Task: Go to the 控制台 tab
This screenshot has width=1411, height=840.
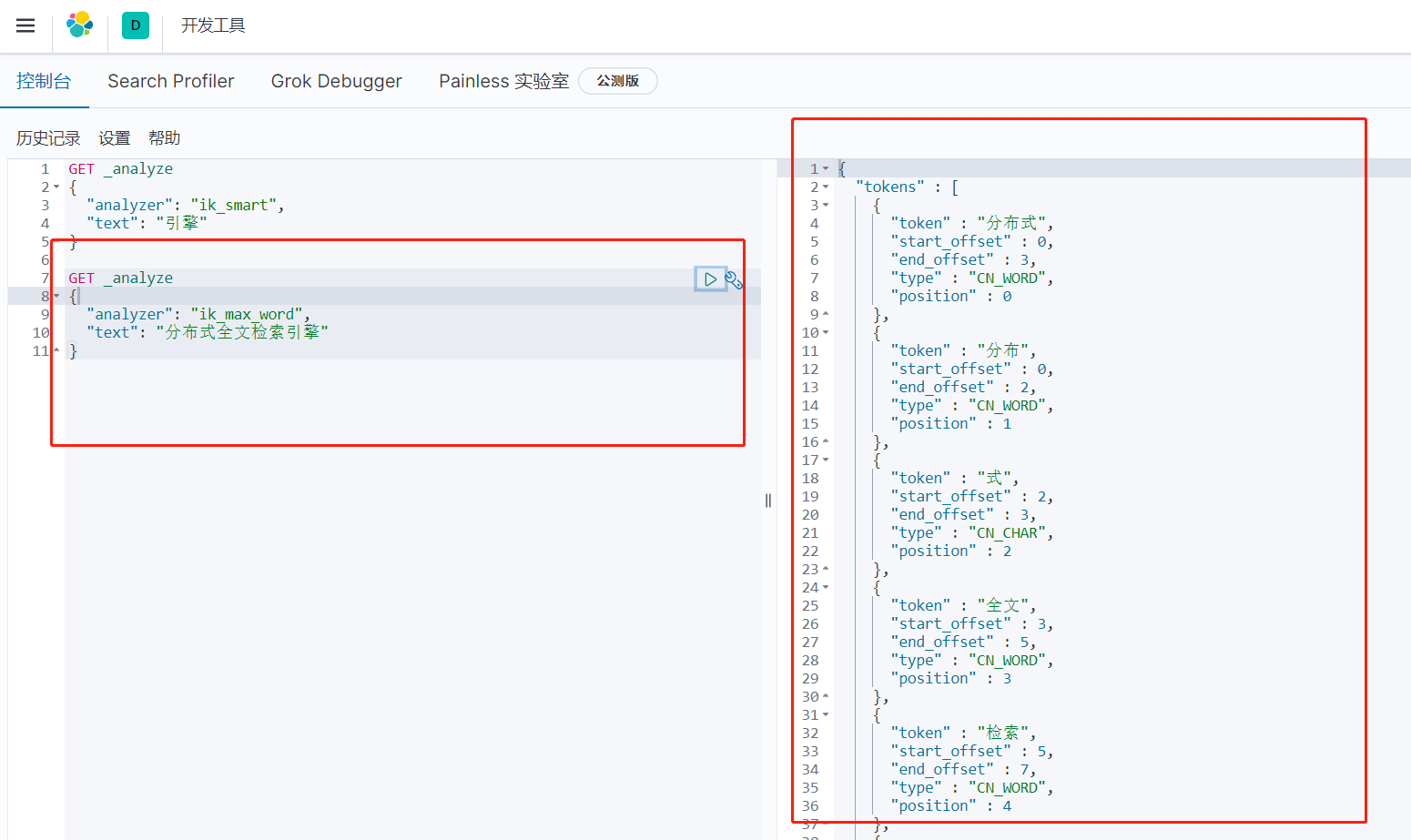Action: (43, 81)
